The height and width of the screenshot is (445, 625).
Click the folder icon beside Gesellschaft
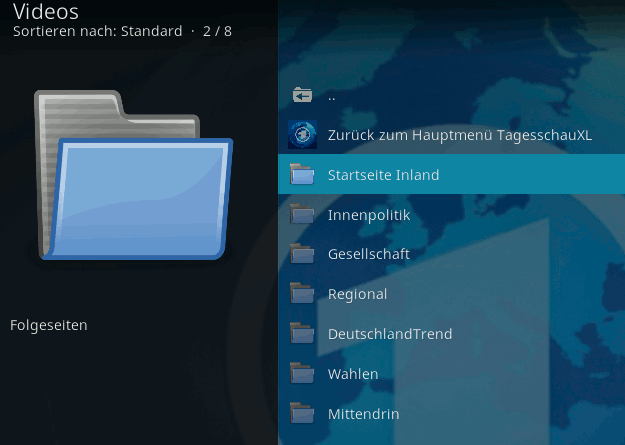click(302, 254)
